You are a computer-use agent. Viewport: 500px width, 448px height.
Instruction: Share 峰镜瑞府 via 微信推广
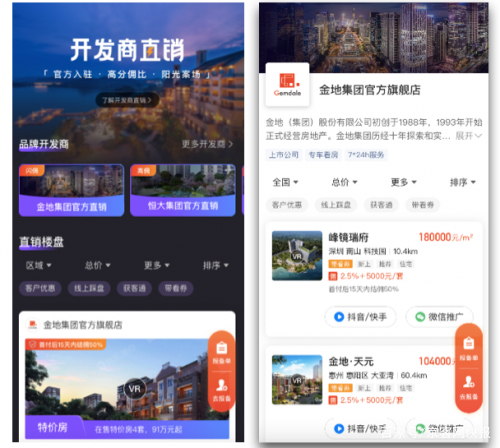click(x=439, y=317)
